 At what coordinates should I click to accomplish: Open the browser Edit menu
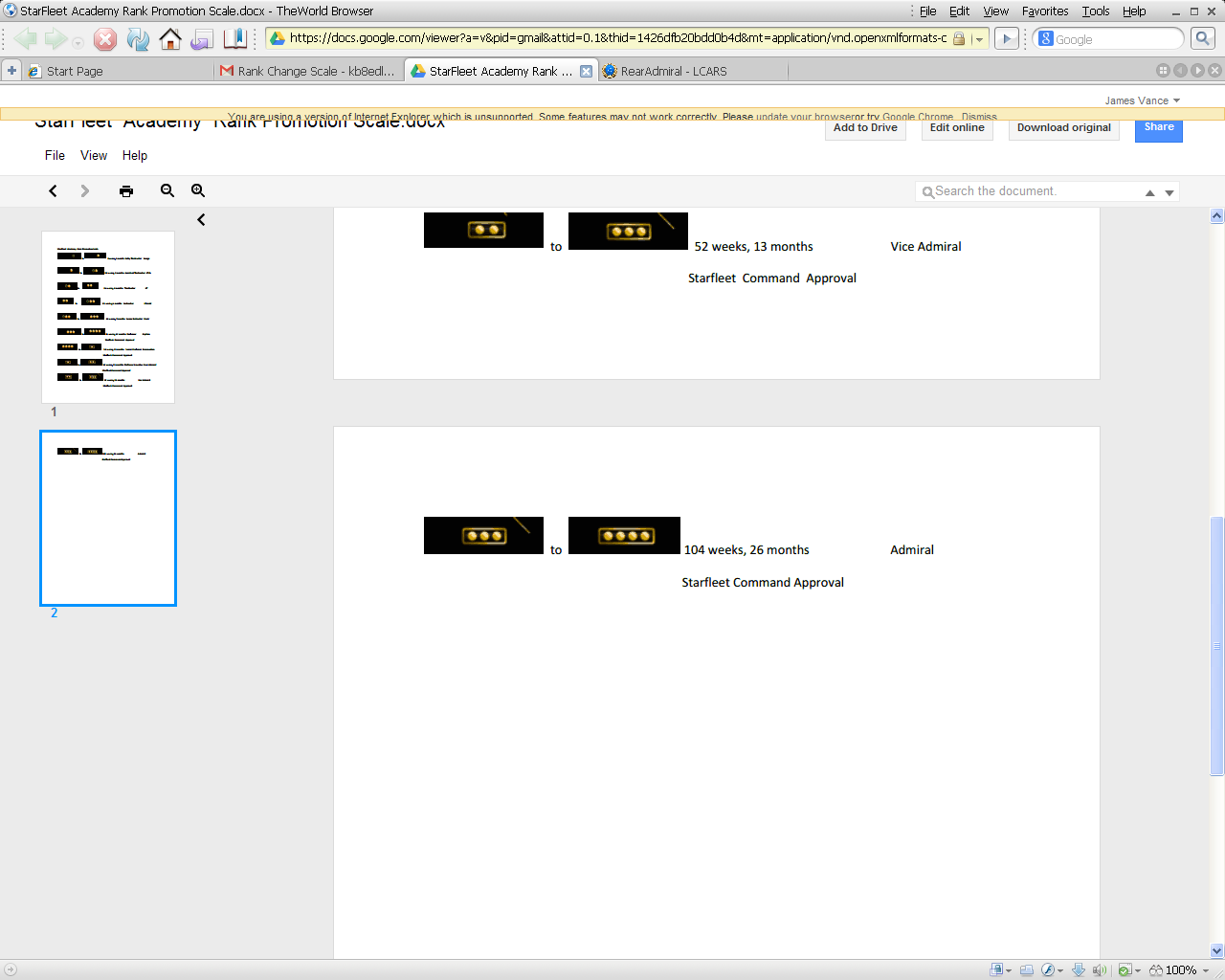959,11
